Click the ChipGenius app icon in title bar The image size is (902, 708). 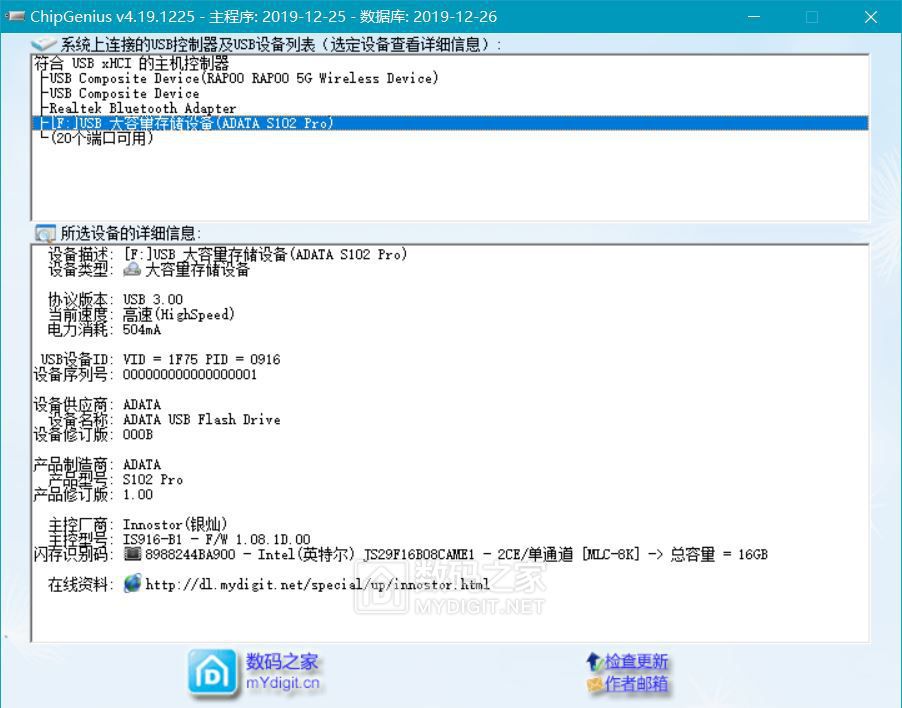(x=14, y=16)
